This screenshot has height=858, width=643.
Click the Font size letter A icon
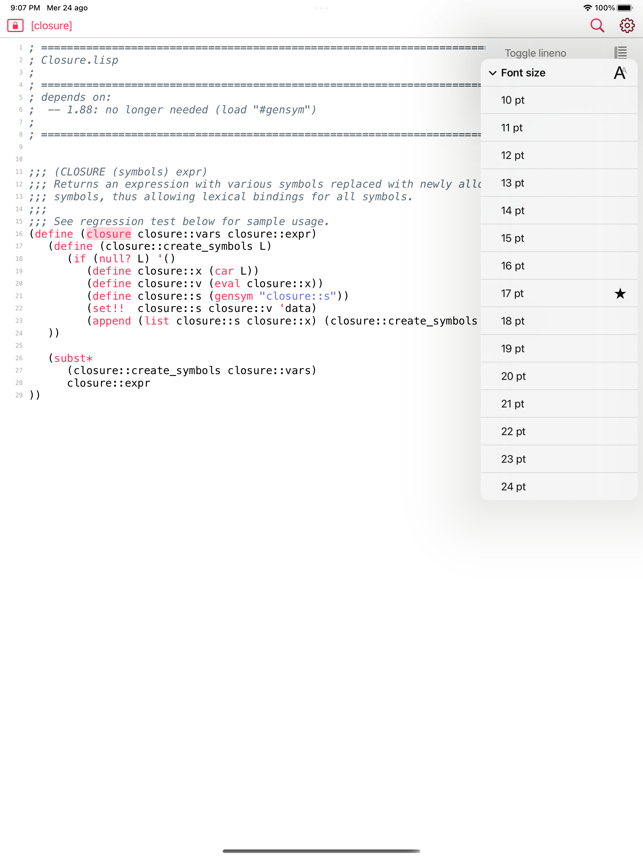click(x=620, y=73)
